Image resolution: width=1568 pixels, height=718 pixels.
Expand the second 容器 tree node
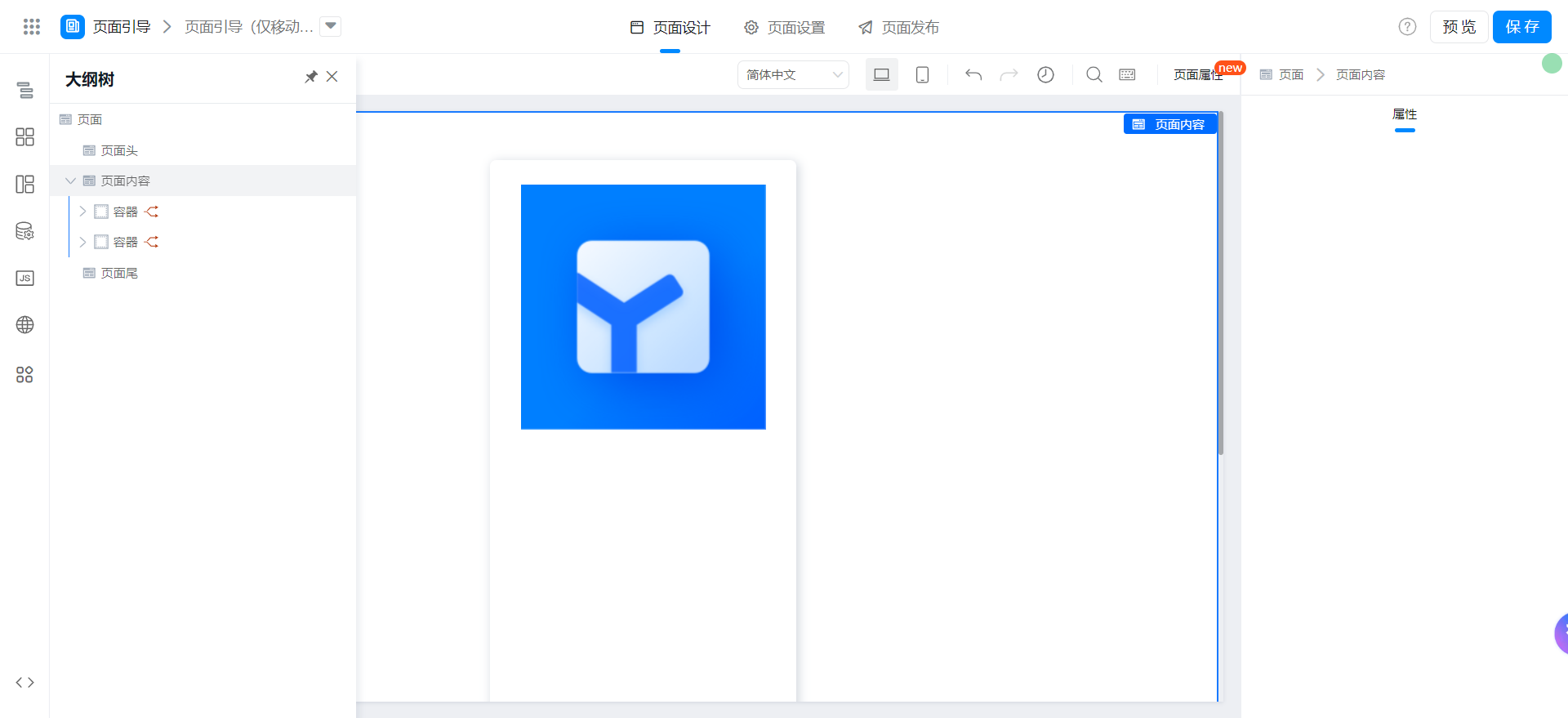click(82, 242)
